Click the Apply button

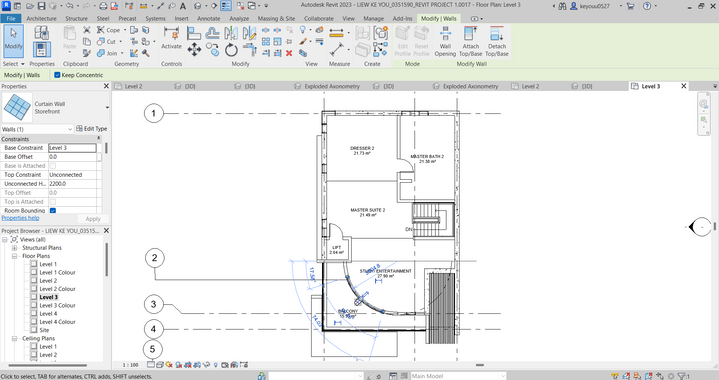93,219
